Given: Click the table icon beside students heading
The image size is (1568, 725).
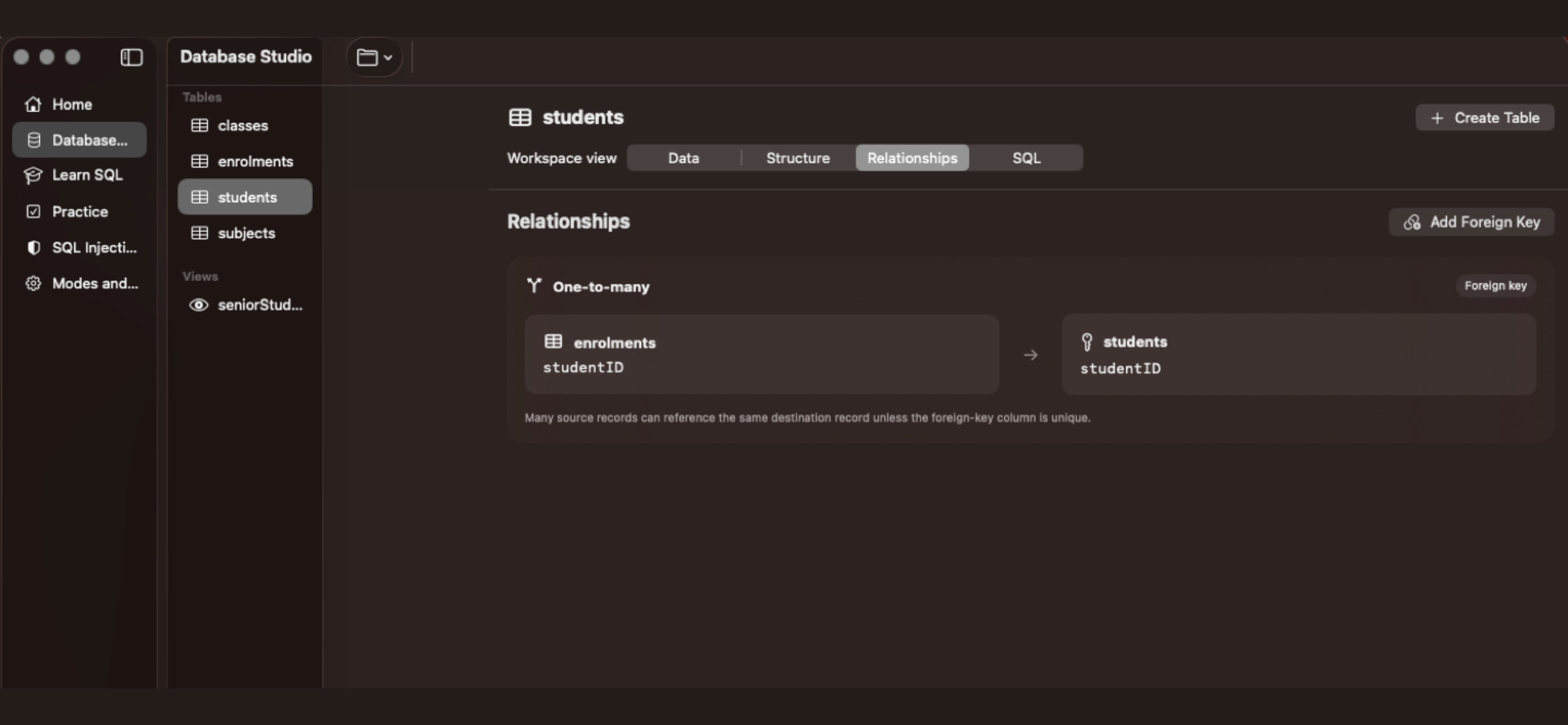Looking at the screenshot, I should click(520, 117).
